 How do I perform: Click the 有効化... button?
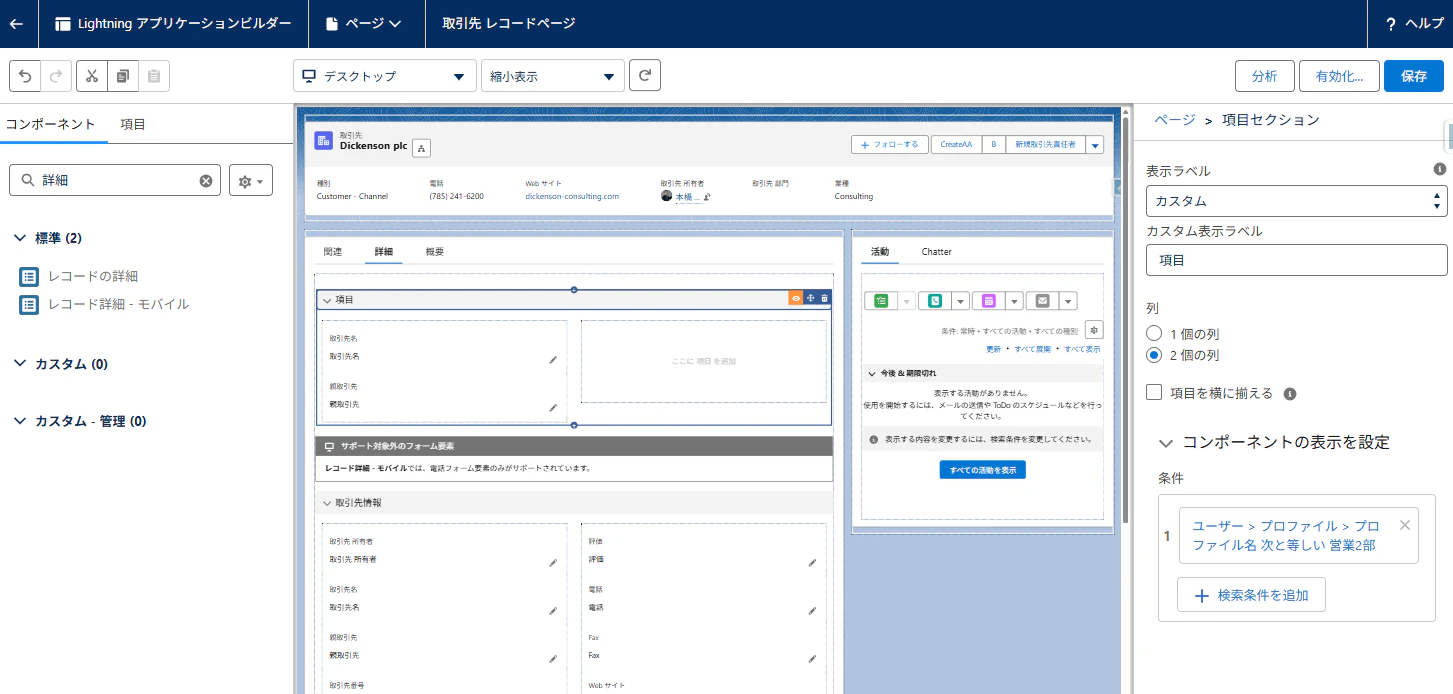(x=1340, y=76)
